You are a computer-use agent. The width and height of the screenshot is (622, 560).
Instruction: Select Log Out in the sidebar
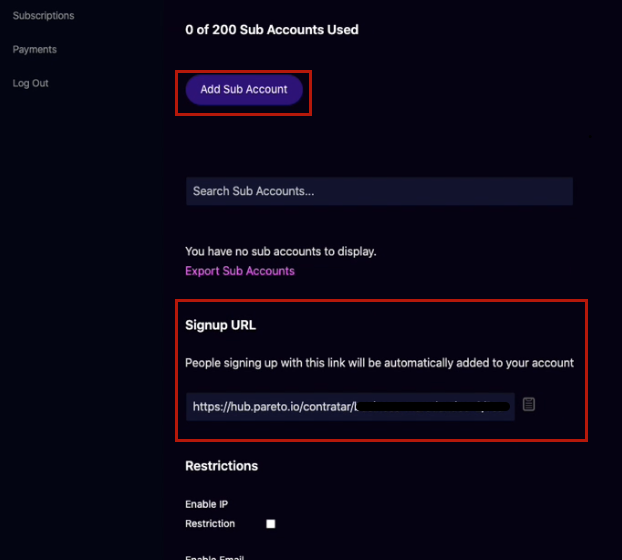[x=31, y=83]
